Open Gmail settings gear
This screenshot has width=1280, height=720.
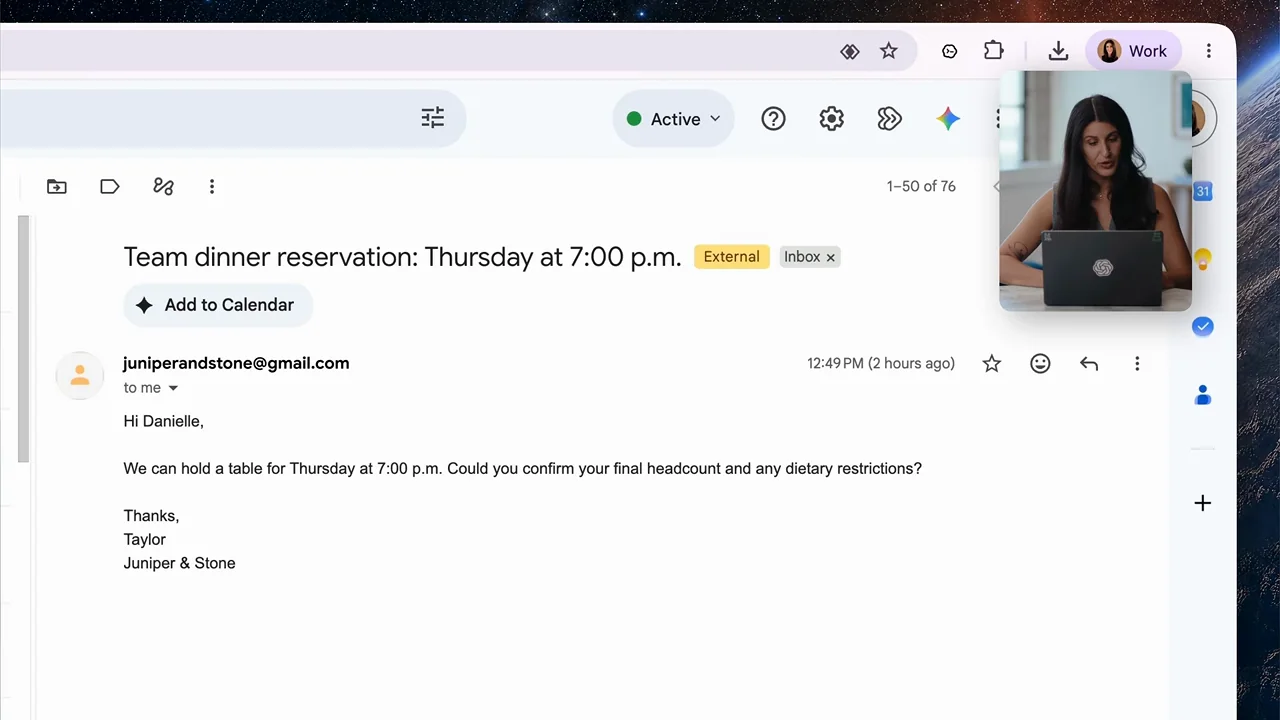click(831, 119)
